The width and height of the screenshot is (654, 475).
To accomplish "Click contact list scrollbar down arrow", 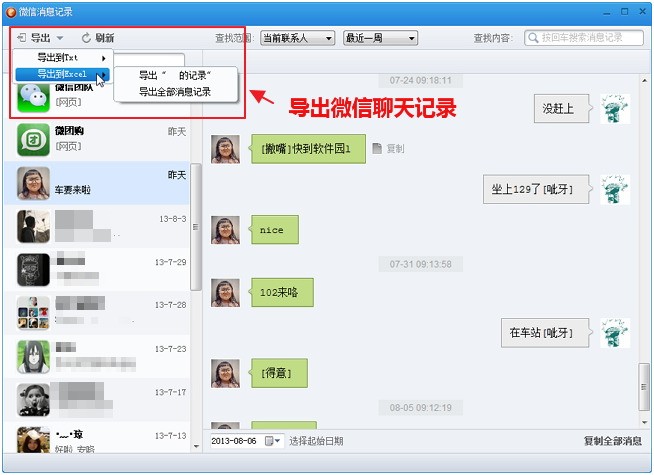I will coord(196,446).
